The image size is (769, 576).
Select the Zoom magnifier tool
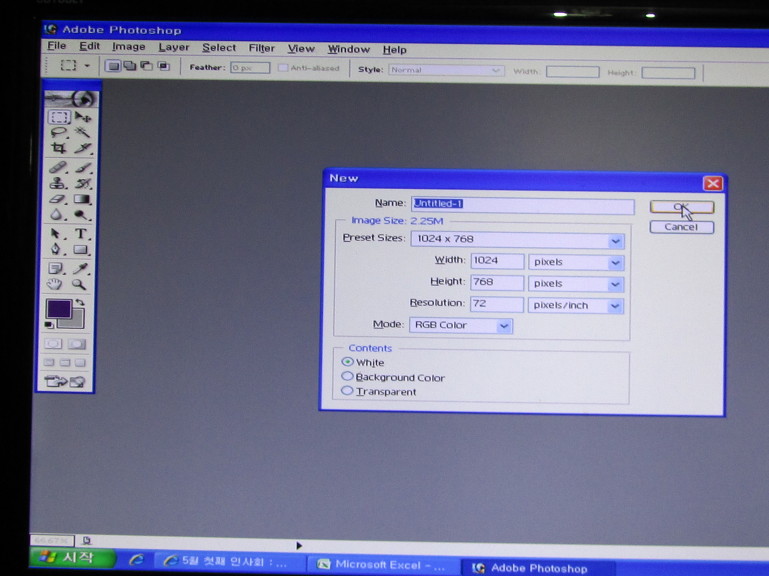(x=79, y=284)
